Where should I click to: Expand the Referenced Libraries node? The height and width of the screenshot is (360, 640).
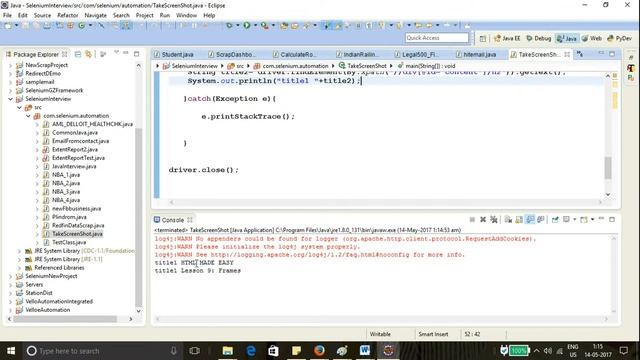point(19,268)
